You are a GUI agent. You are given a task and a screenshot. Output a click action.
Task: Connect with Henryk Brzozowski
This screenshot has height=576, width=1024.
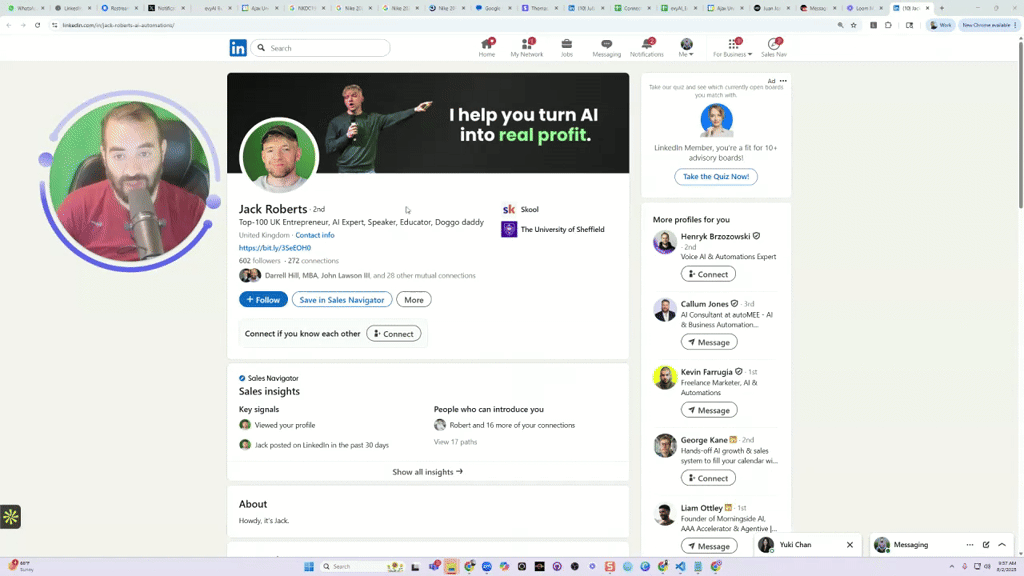(708, 274)
